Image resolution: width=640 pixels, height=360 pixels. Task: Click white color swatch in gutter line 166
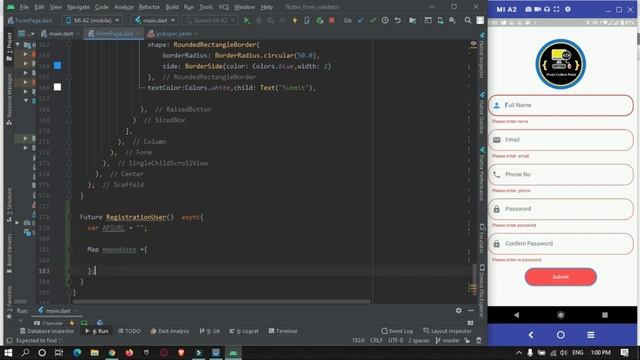tap(58, 87)
